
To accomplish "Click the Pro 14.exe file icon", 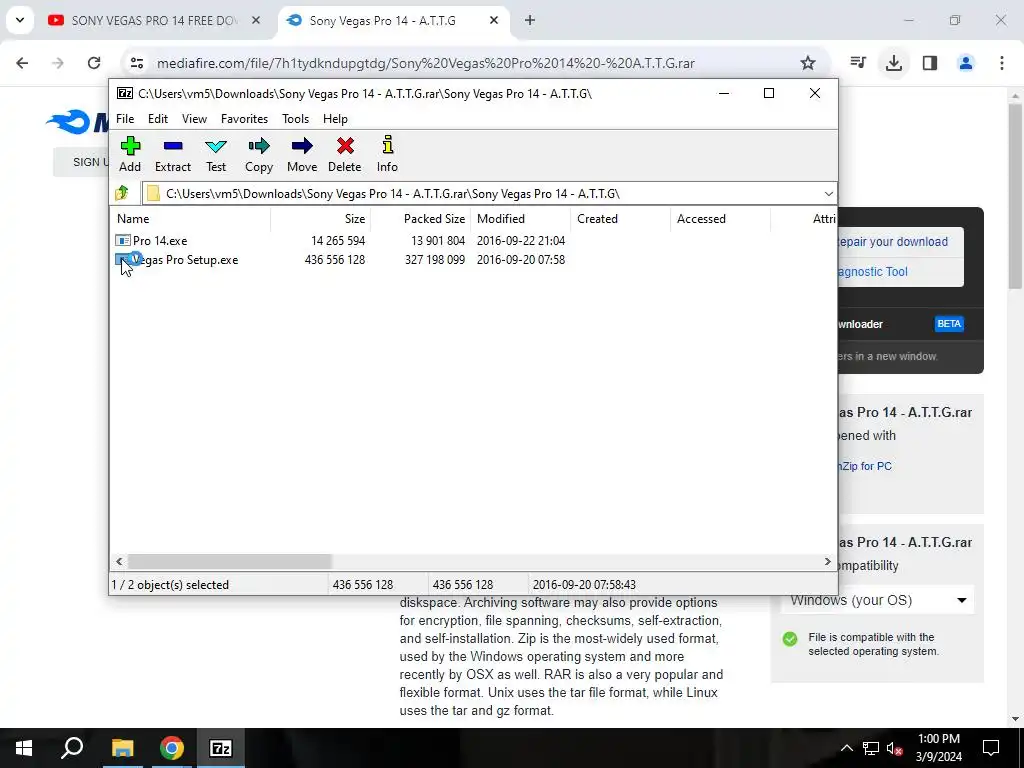I will (x=123, y=241).
